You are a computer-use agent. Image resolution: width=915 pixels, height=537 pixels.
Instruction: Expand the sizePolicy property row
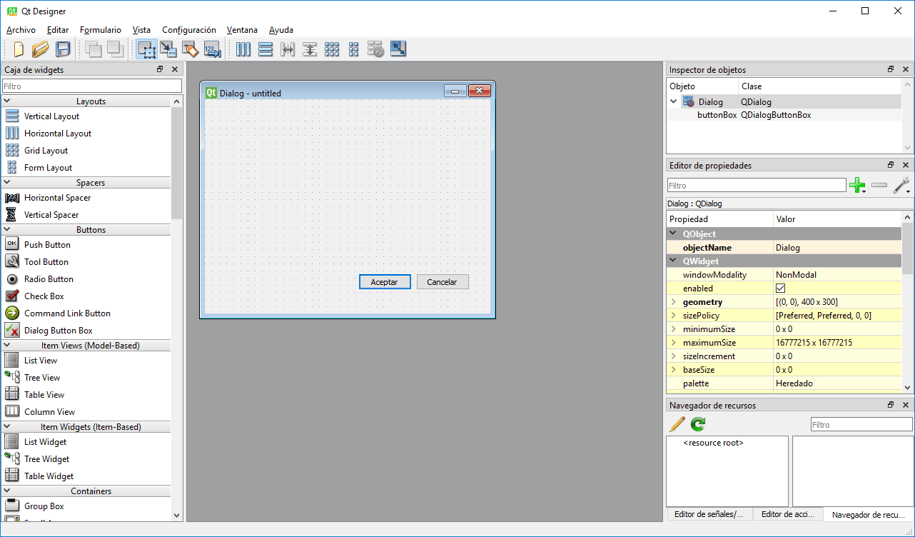pyautogui.click(x=673, y=316)
